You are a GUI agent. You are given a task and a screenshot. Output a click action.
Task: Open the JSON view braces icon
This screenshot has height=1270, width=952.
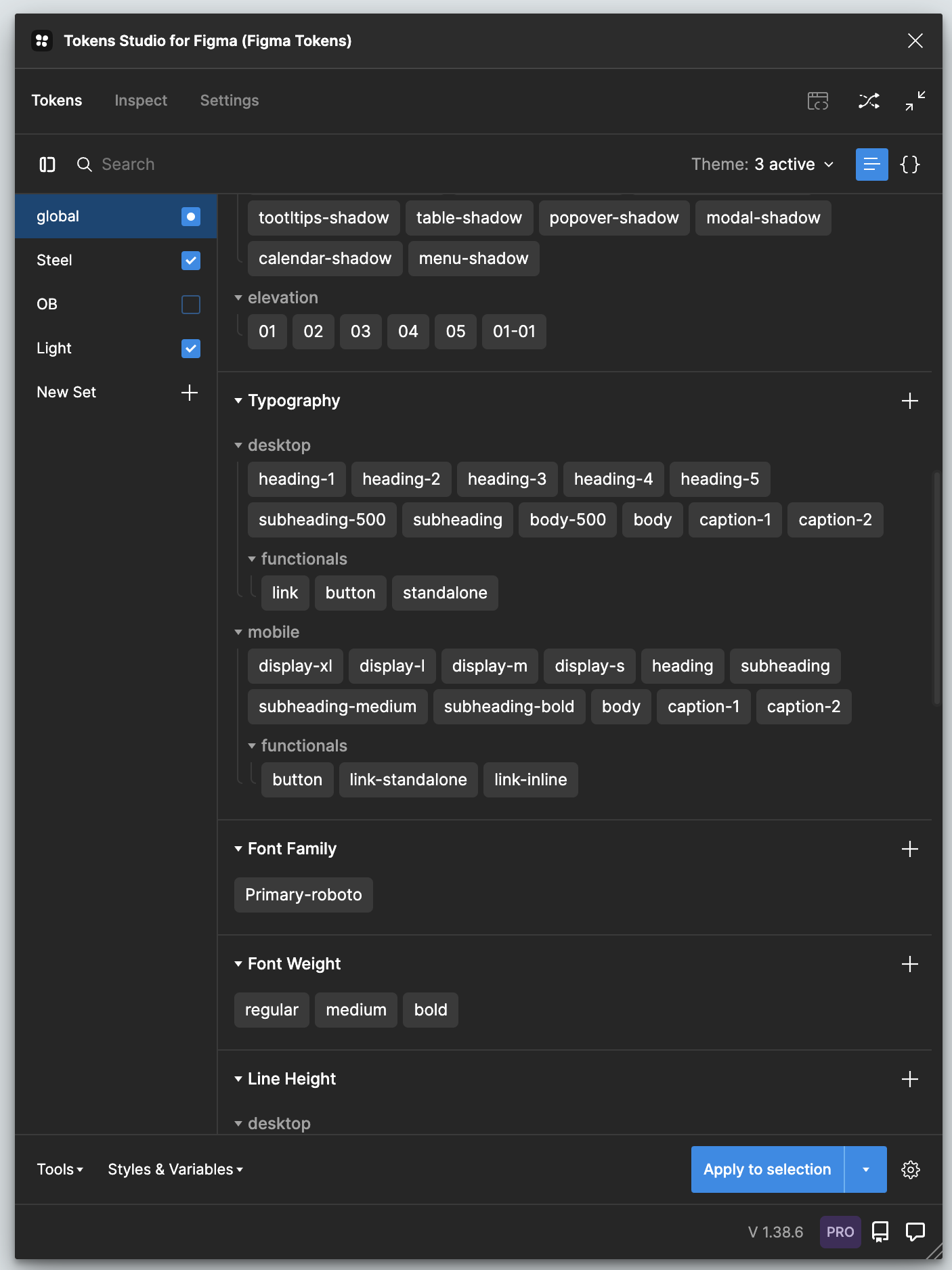910,165
